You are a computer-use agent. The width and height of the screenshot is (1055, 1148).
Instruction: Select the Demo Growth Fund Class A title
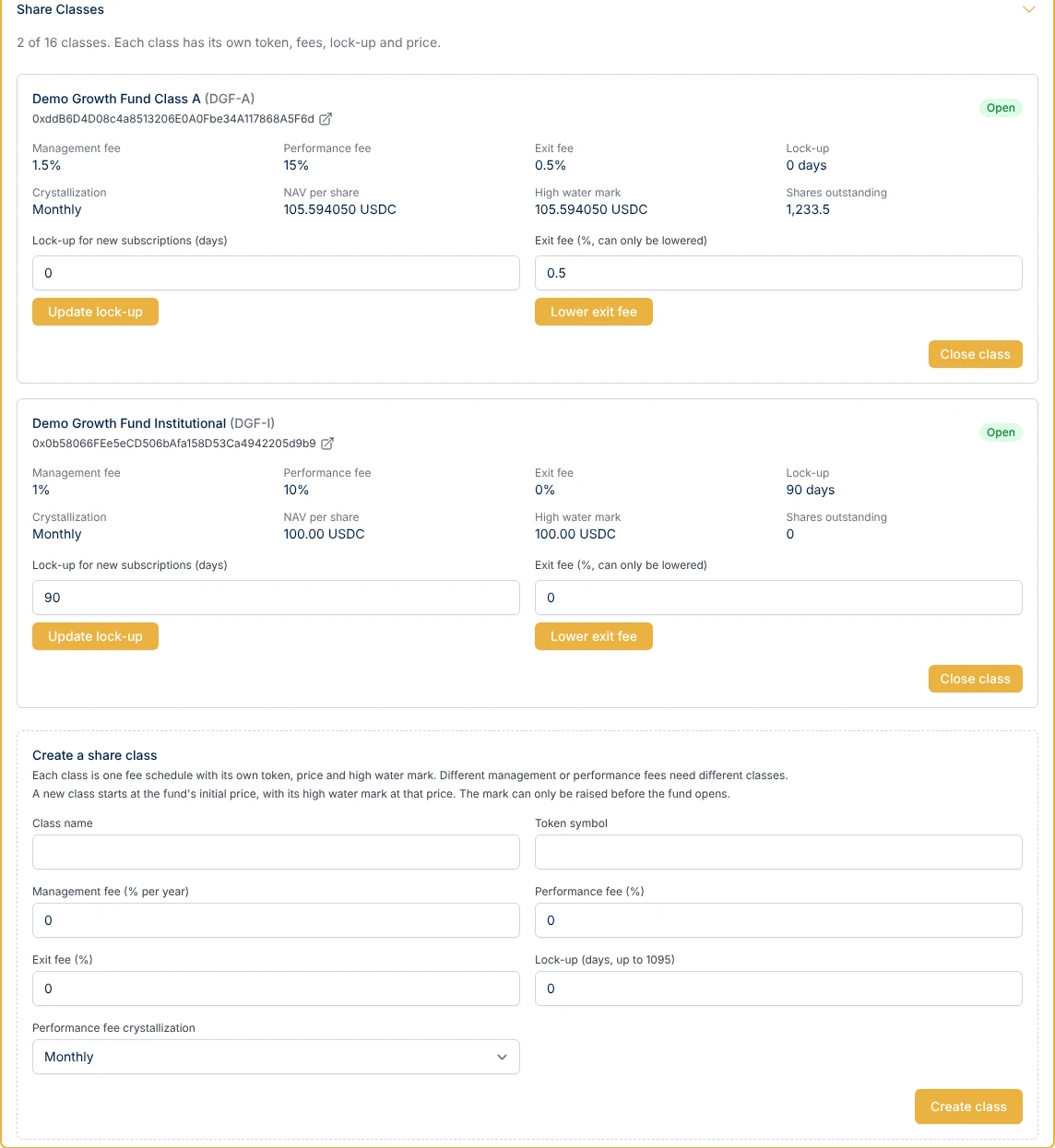[x=116, y=99]
